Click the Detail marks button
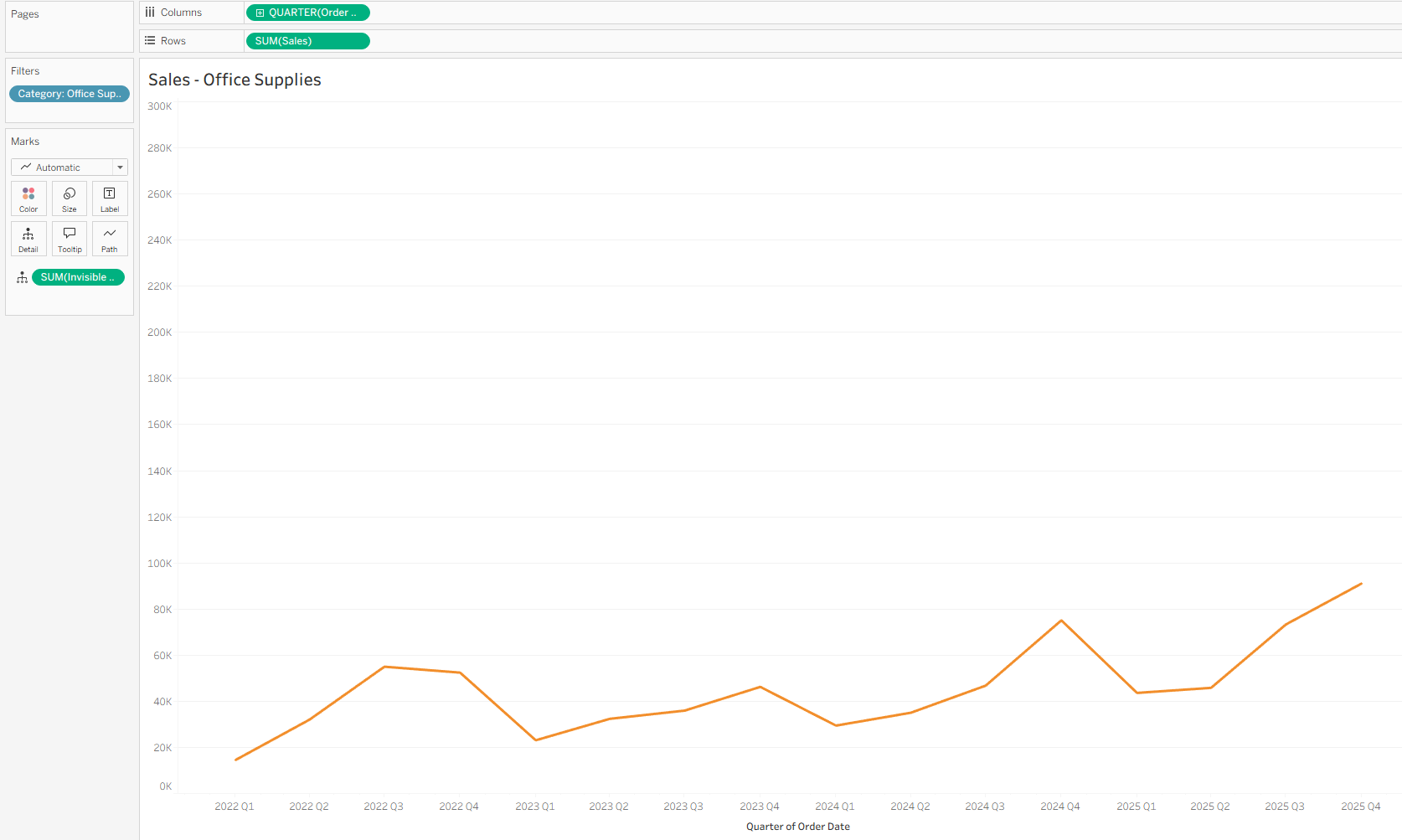The image size is (1402, 840). coord(28,239)
